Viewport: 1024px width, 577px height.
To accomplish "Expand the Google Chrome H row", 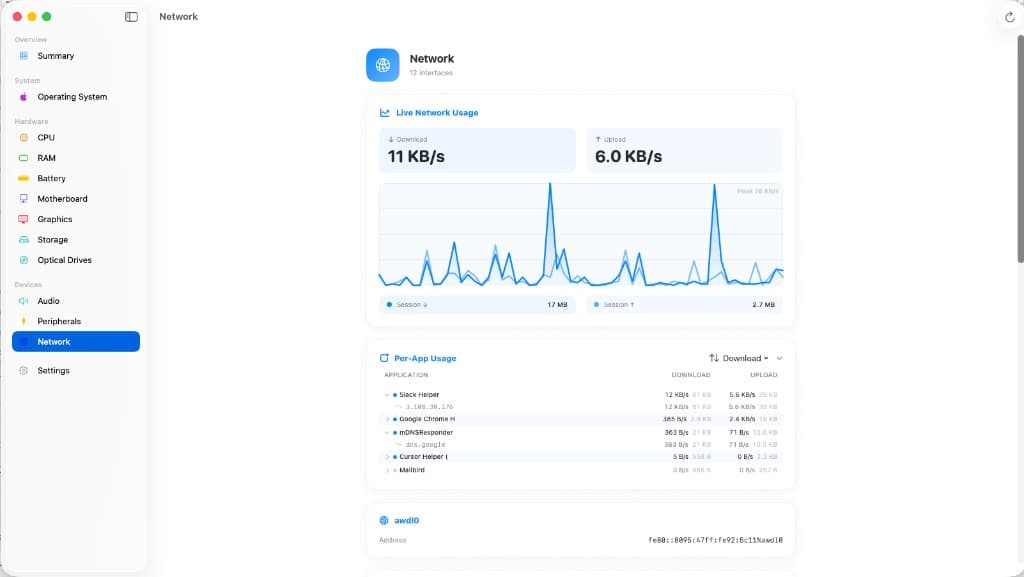I will pyautogui.click(x=387, y=419).
